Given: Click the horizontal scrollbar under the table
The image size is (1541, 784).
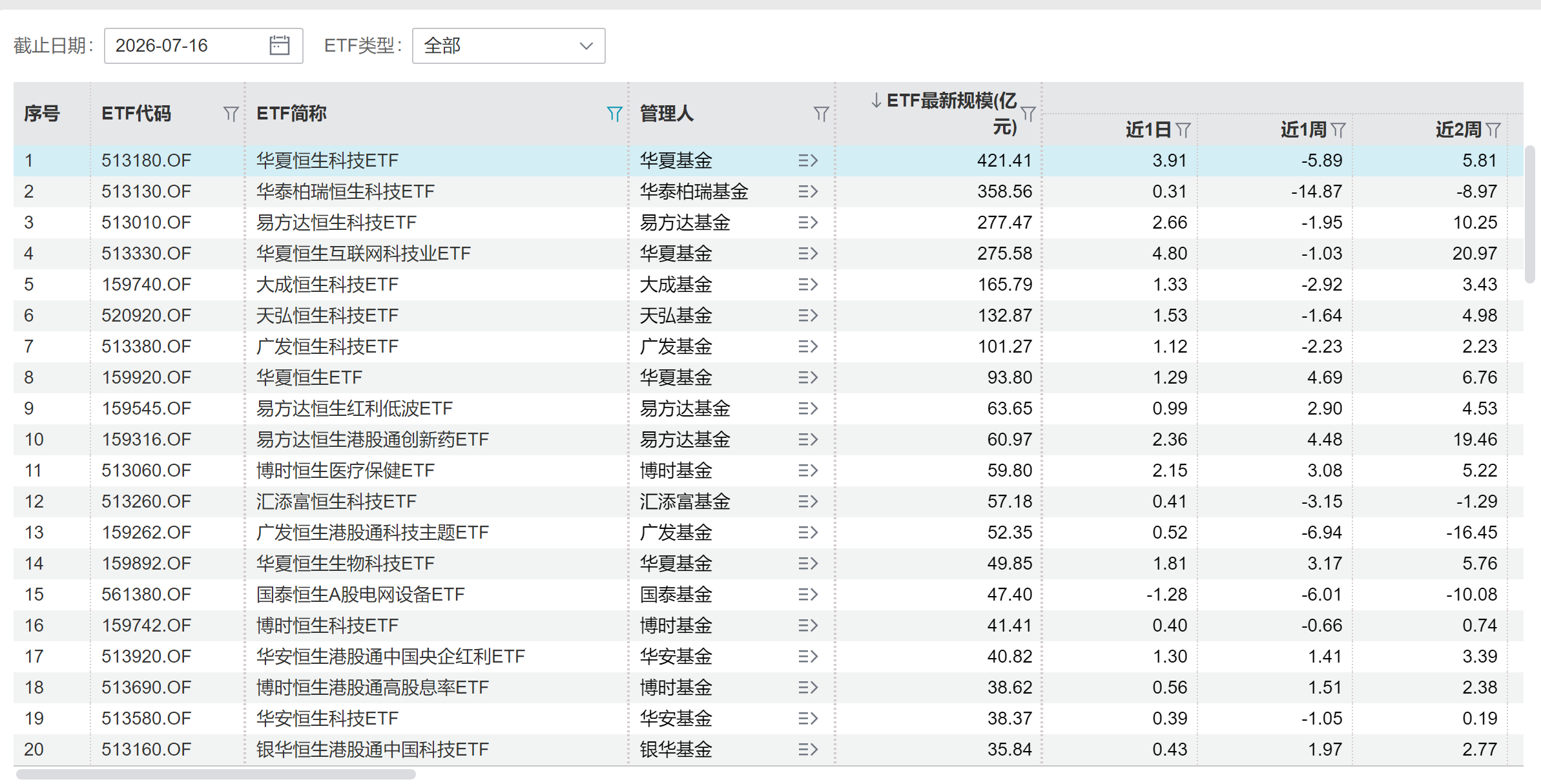Looking at the screenshot, I should [x=216, y=774].
